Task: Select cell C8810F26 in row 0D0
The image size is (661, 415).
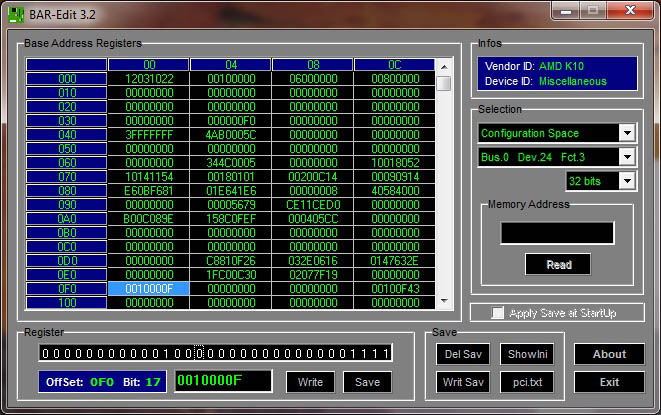Action: click(231, 261)
